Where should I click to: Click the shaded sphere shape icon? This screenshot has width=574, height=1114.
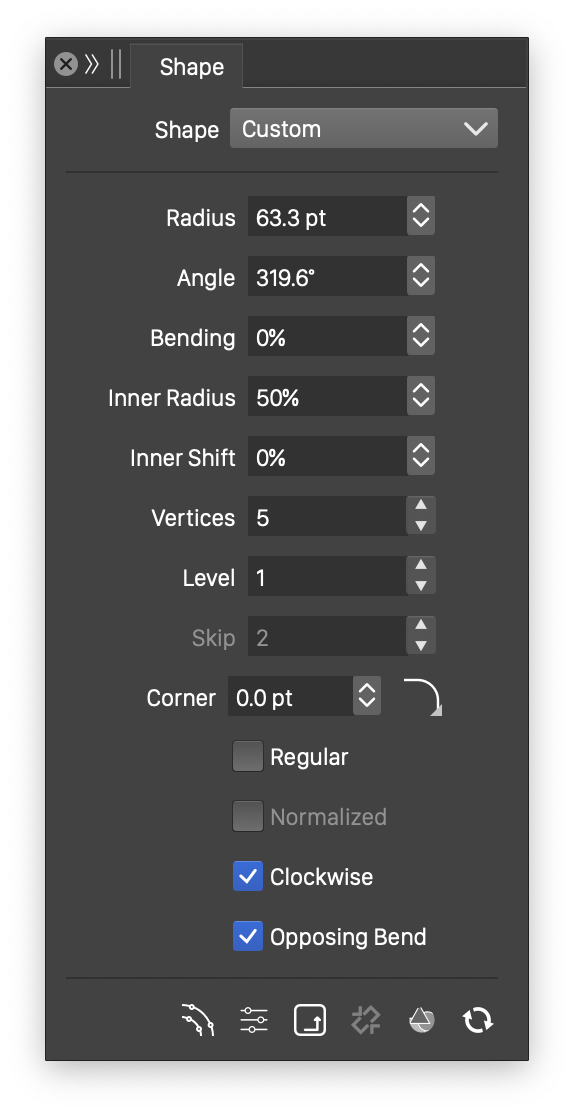pos(421,1020)
